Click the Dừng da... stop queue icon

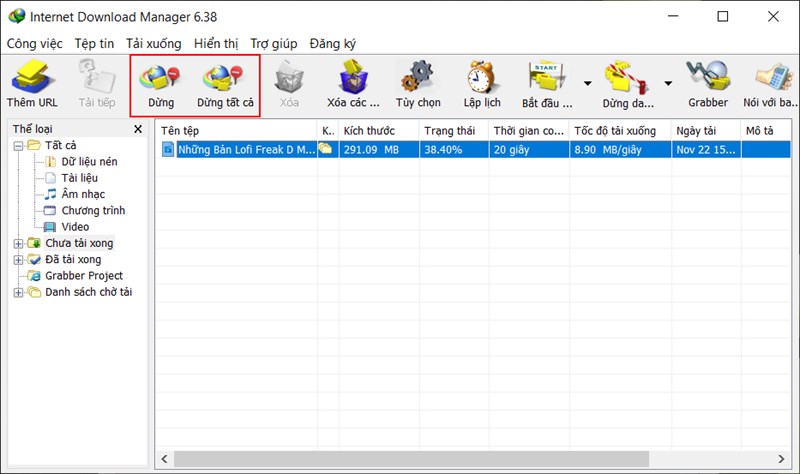tap(627, 78)
